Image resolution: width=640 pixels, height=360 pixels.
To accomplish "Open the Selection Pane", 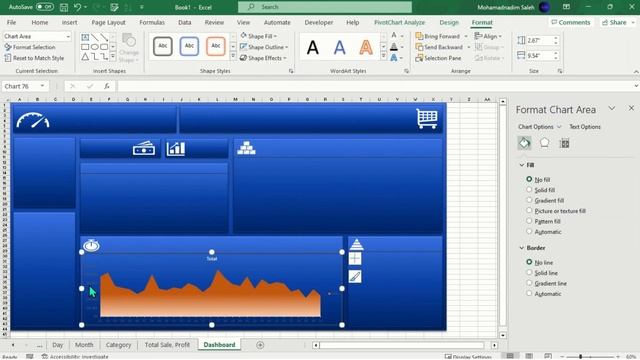I will point(438,58).
